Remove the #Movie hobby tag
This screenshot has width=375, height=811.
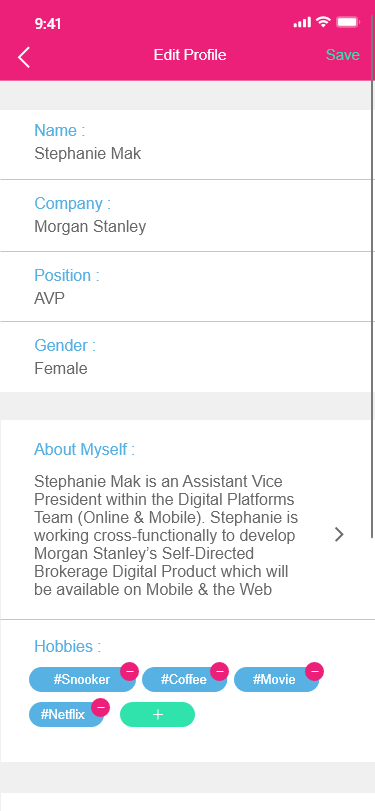tap(314, 671)
